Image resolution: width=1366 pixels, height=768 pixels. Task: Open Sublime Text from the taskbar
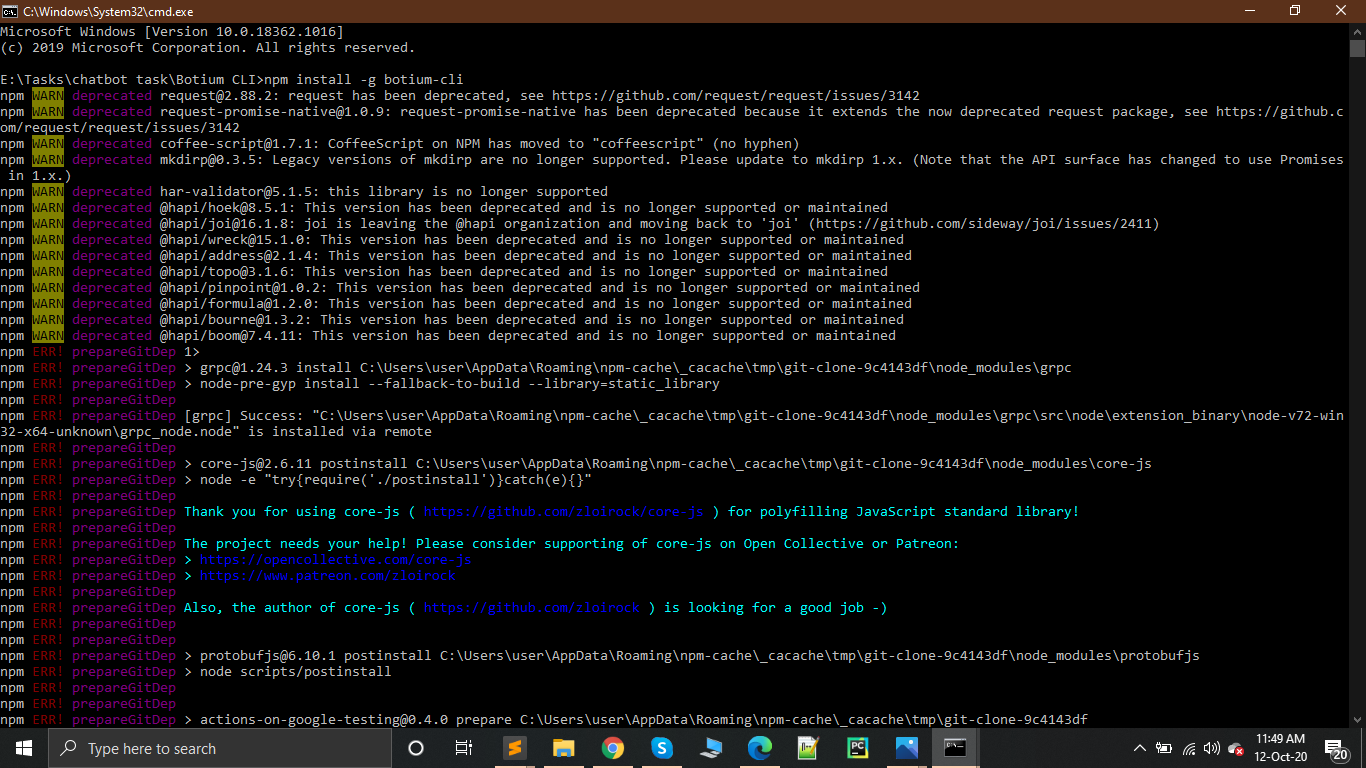[x=514, y=747]
